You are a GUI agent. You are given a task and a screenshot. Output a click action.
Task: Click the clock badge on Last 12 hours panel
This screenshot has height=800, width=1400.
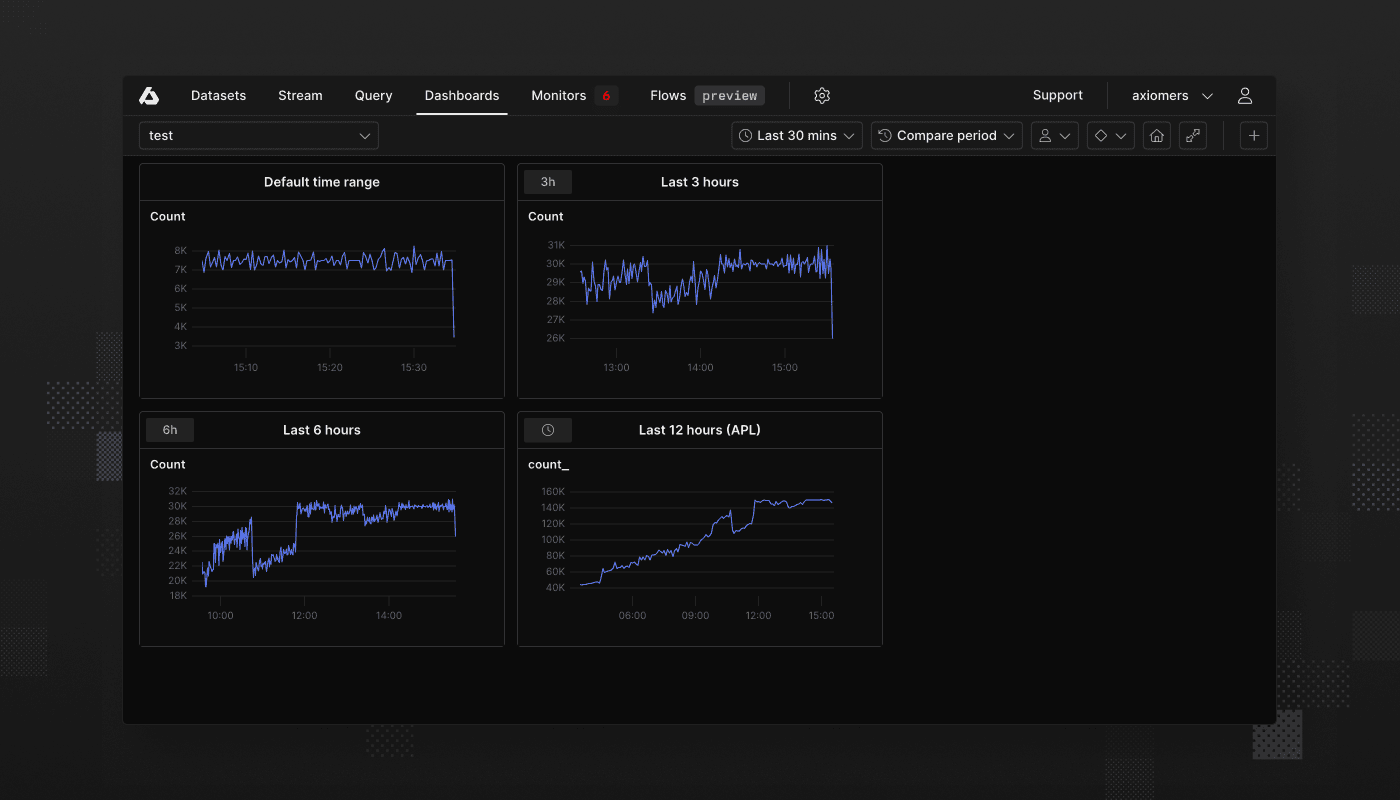coord(548,429)
